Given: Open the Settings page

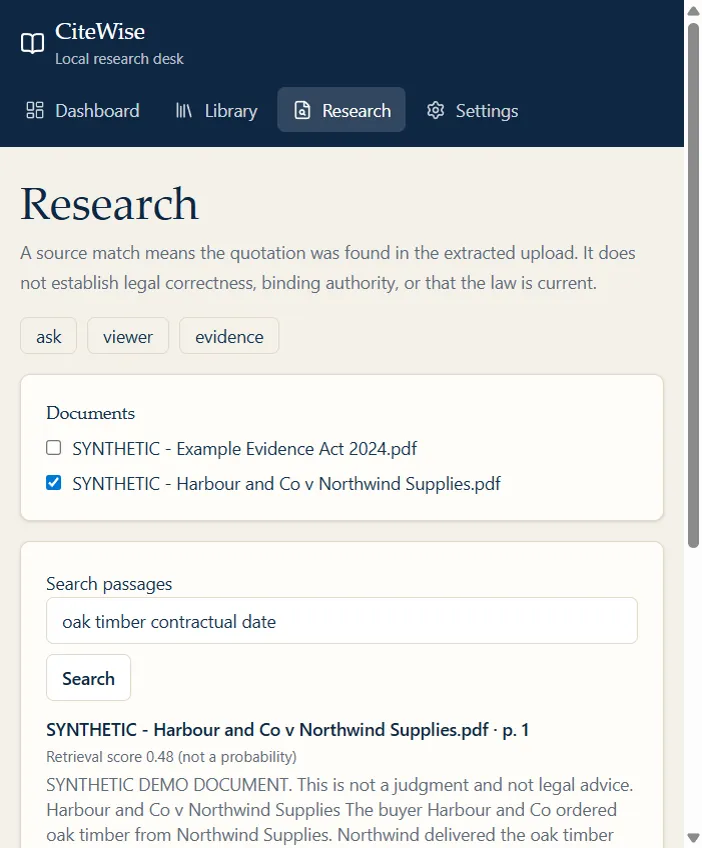Looking at the screenshot, I should coord(473,110).
